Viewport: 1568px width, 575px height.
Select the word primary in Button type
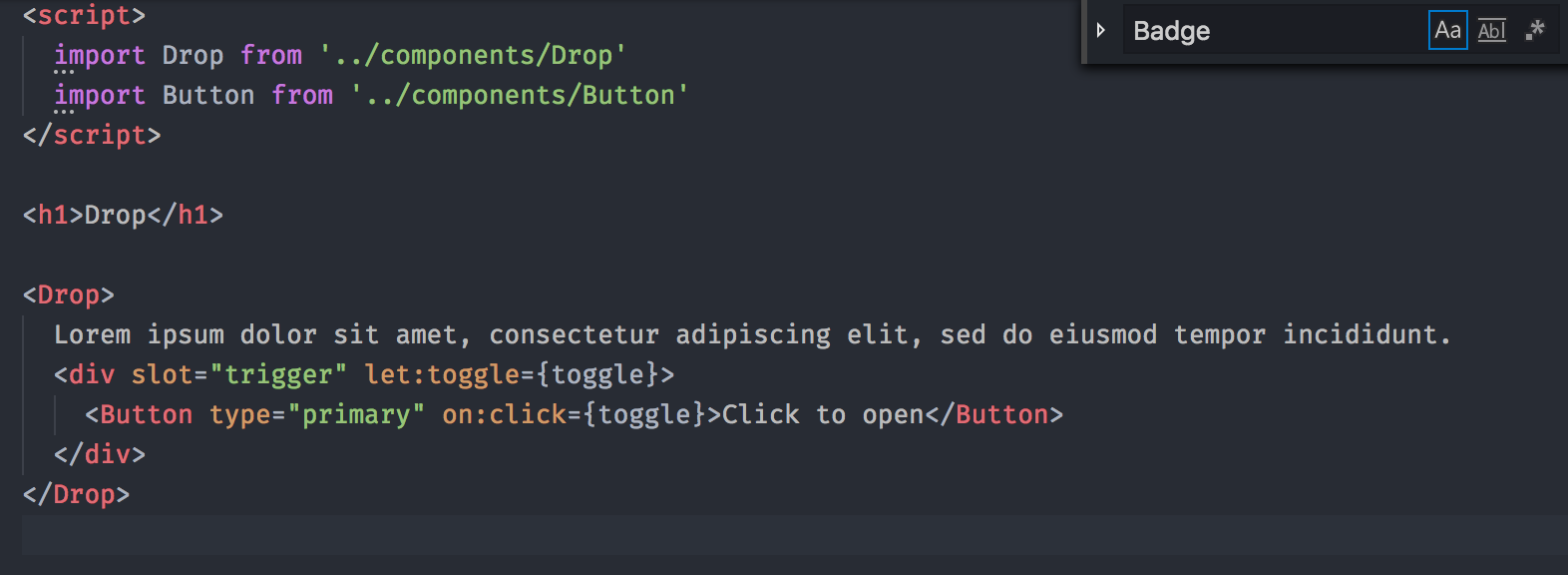(357, 413)
